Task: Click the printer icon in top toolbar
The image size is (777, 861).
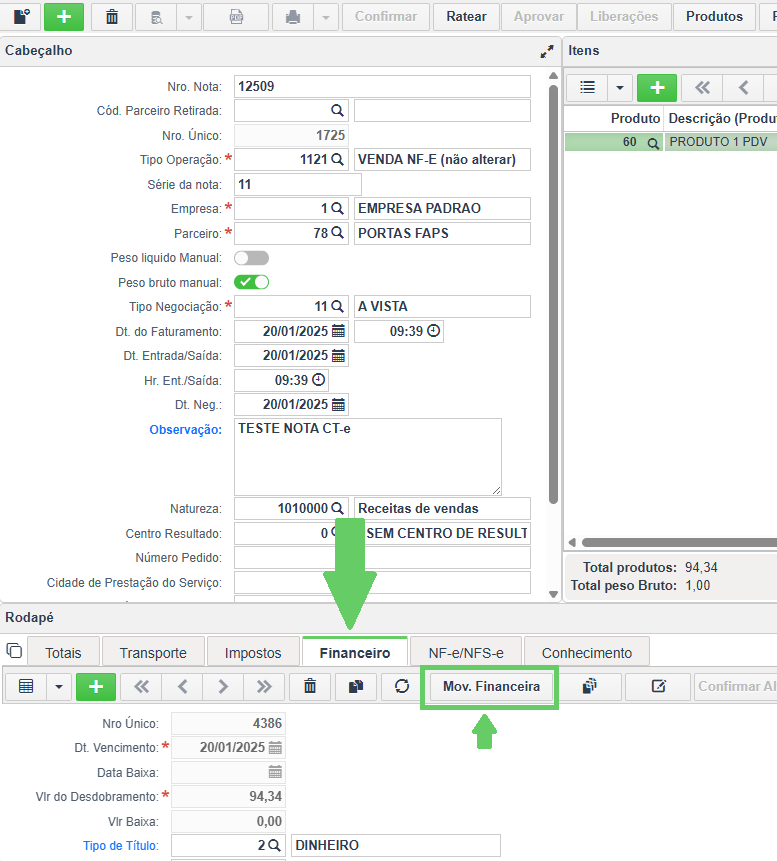Action: [x=293, y=16]
